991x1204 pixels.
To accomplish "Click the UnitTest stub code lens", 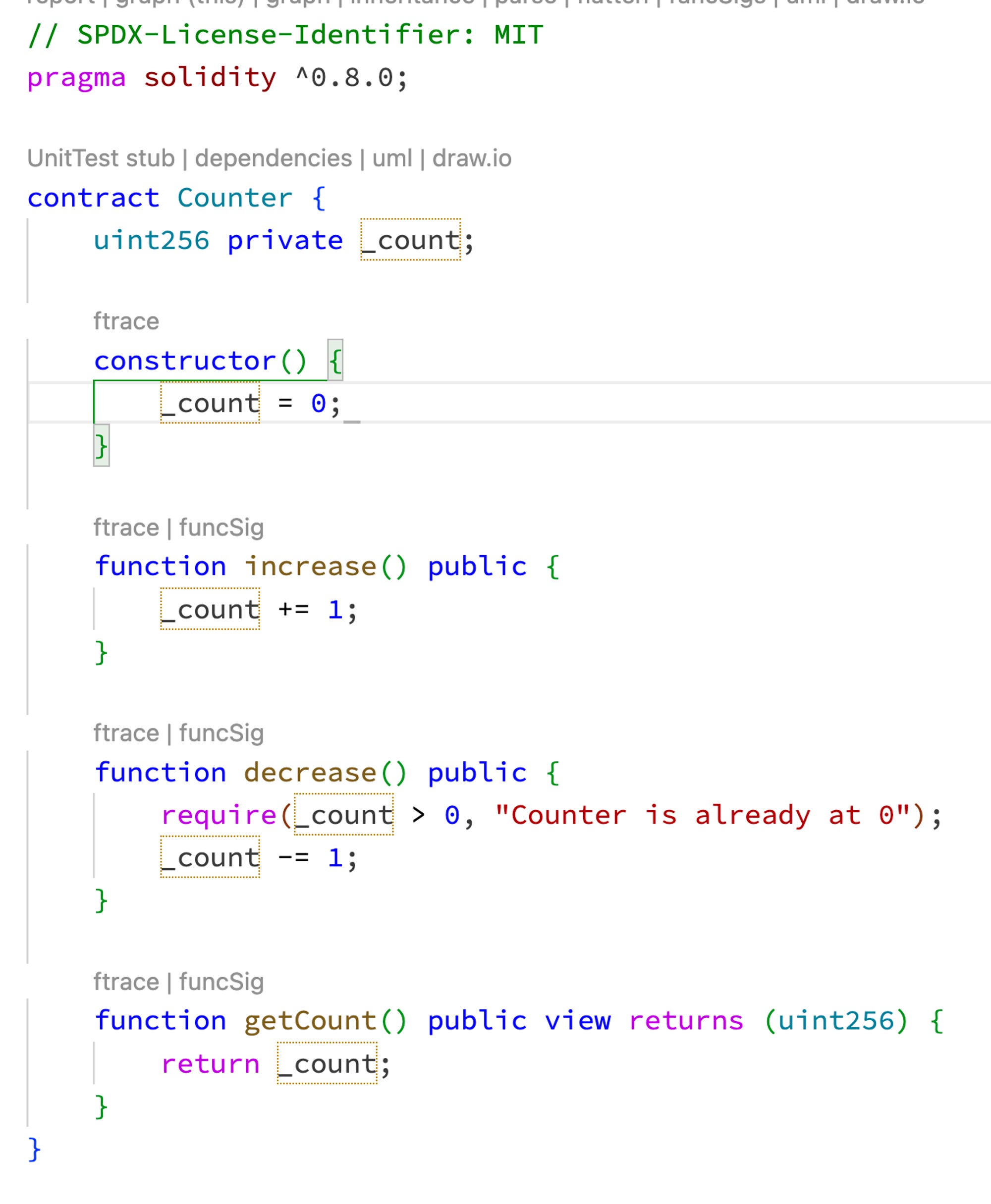I will click(x=101, y=158).
